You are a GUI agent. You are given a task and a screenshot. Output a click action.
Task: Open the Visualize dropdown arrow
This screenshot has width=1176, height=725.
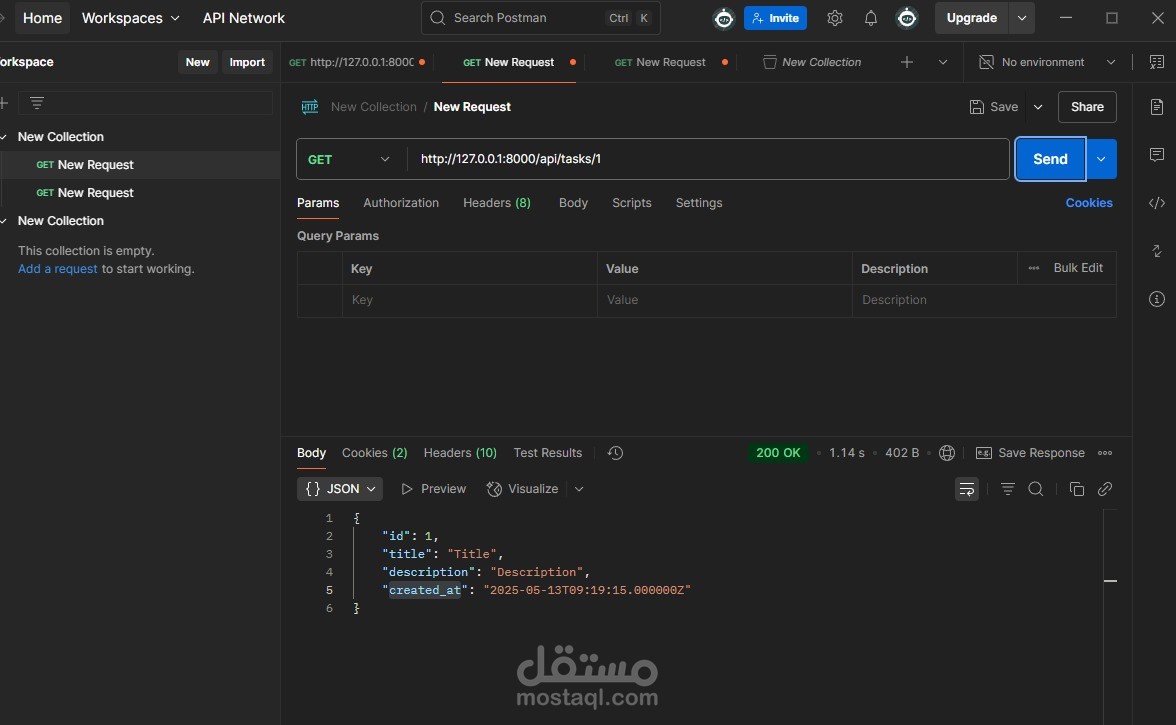click(579, 489)
